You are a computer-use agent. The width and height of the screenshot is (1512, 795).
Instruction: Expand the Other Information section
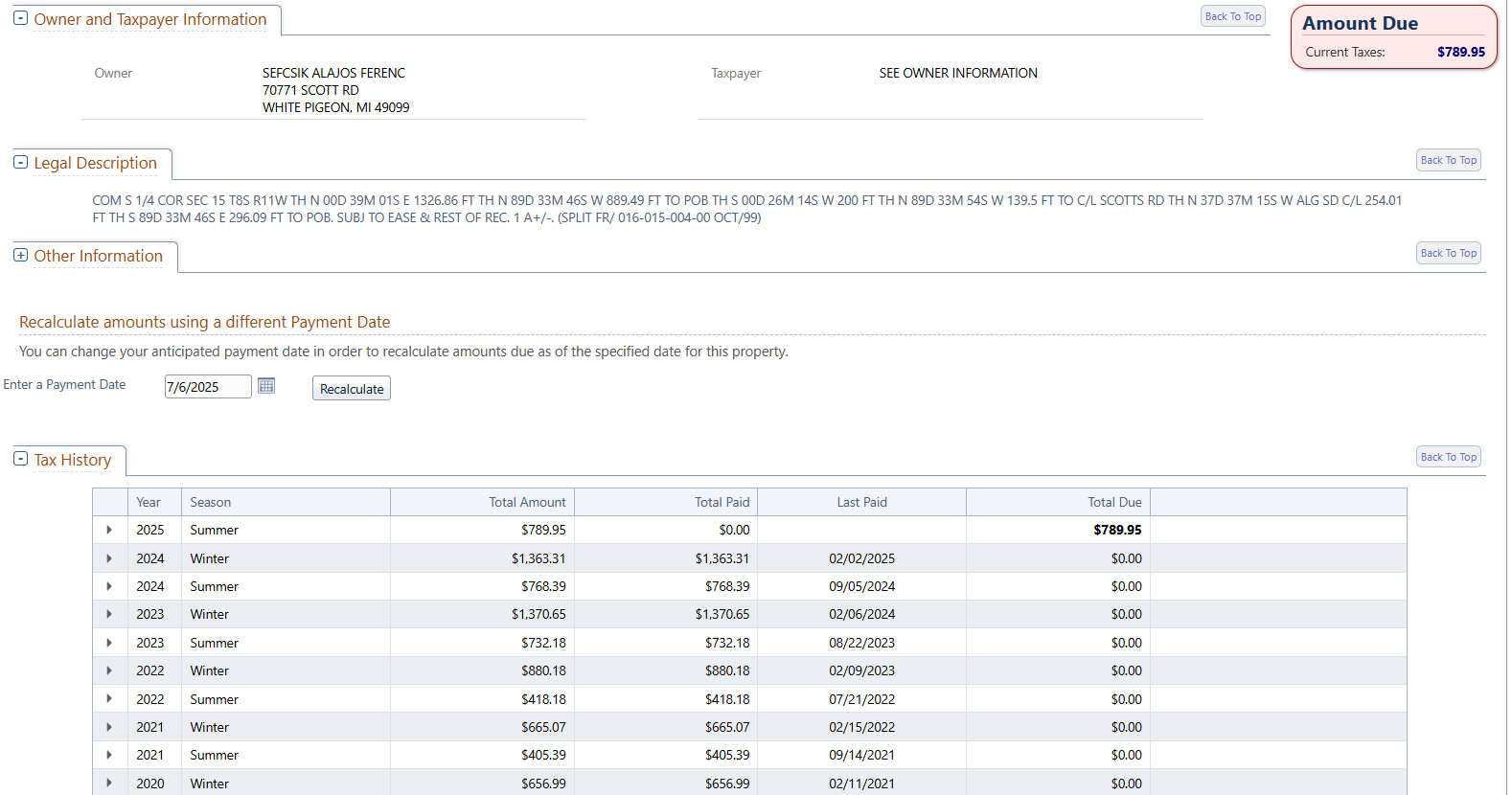[x=20, y=256]
